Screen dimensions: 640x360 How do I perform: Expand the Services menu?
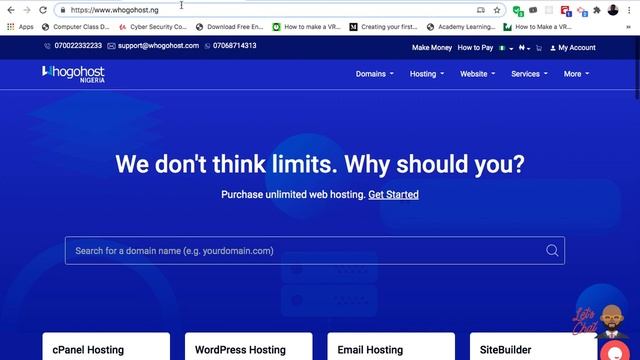(x=529, y=74)
